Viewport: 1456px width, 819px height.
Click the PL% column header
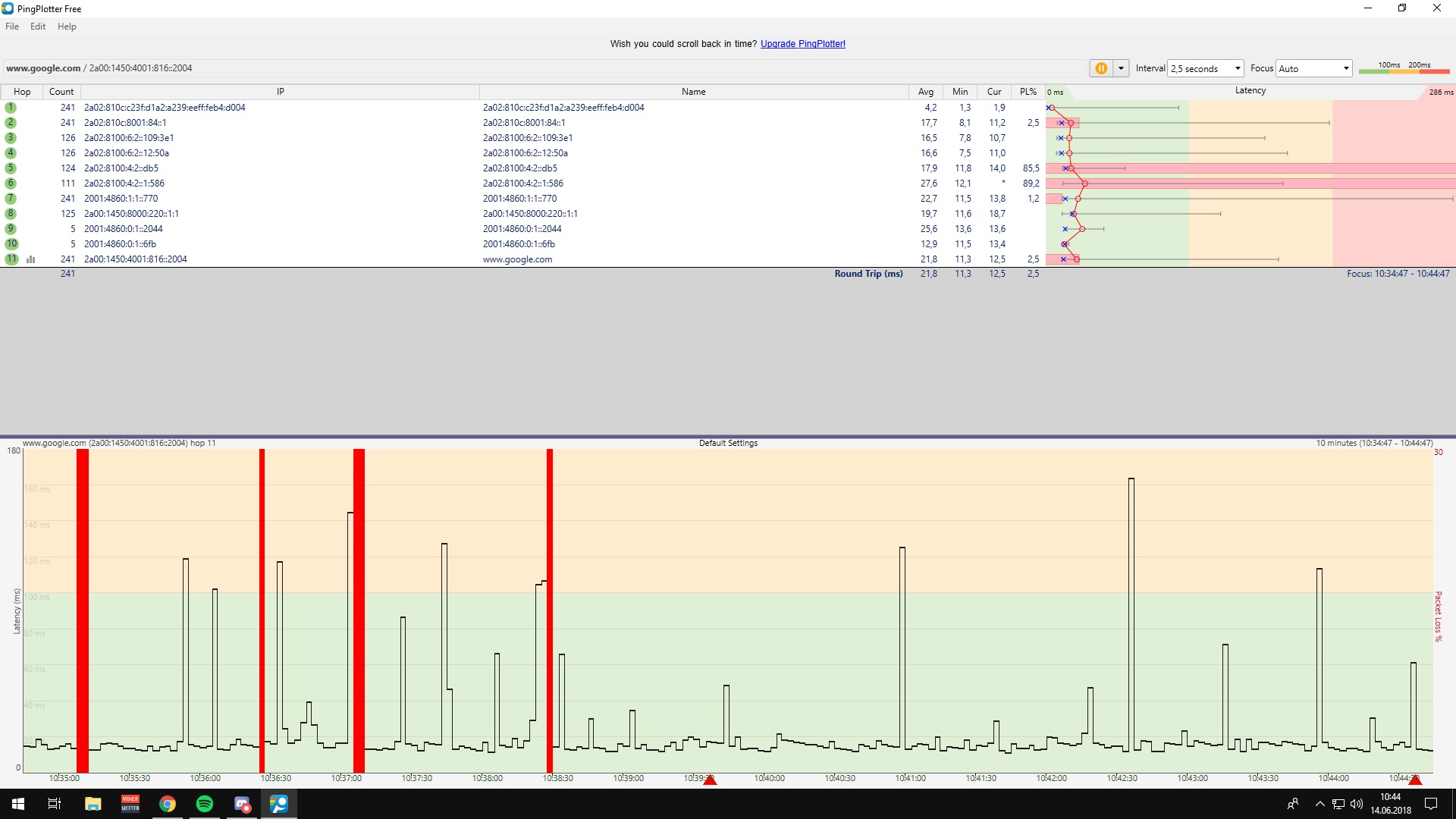click(1028, 92)
